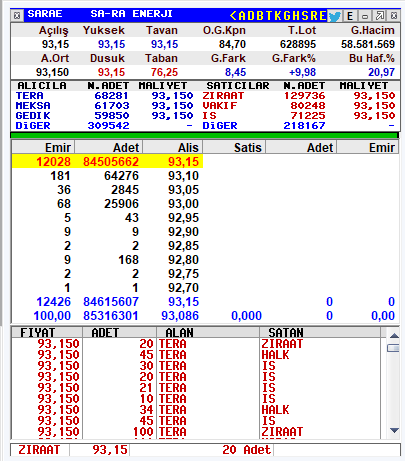Click the Tavan value 93,15

point(165,44)
